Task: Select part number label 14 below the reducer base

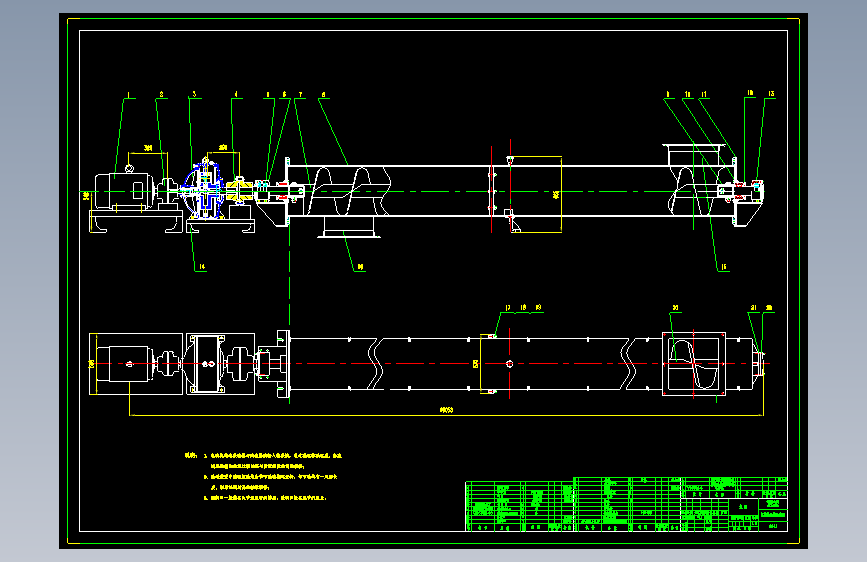Action: (x=202, y=267)
